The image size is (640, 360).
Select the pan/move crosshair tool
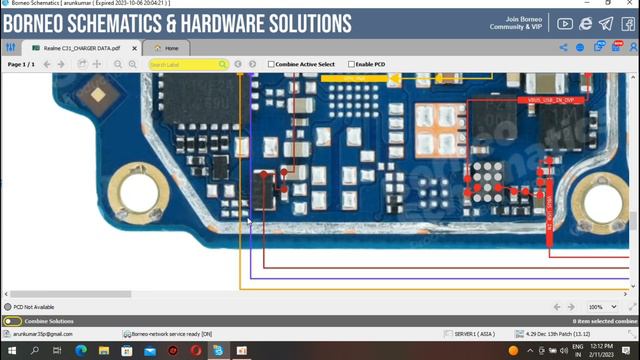(97, 64)
